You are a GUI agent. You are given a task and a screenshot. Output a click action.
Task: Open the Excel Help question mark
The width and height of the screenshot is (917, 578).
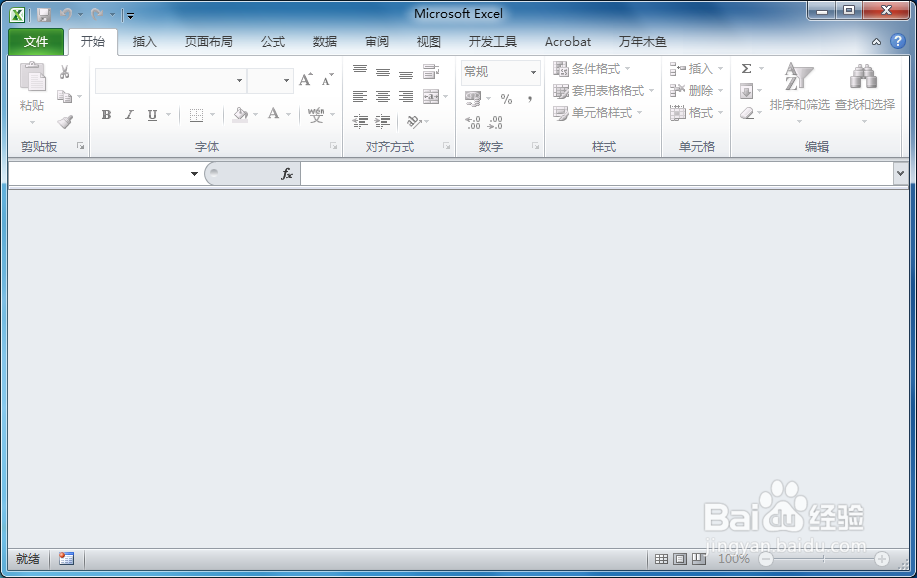tap(897, 42)
